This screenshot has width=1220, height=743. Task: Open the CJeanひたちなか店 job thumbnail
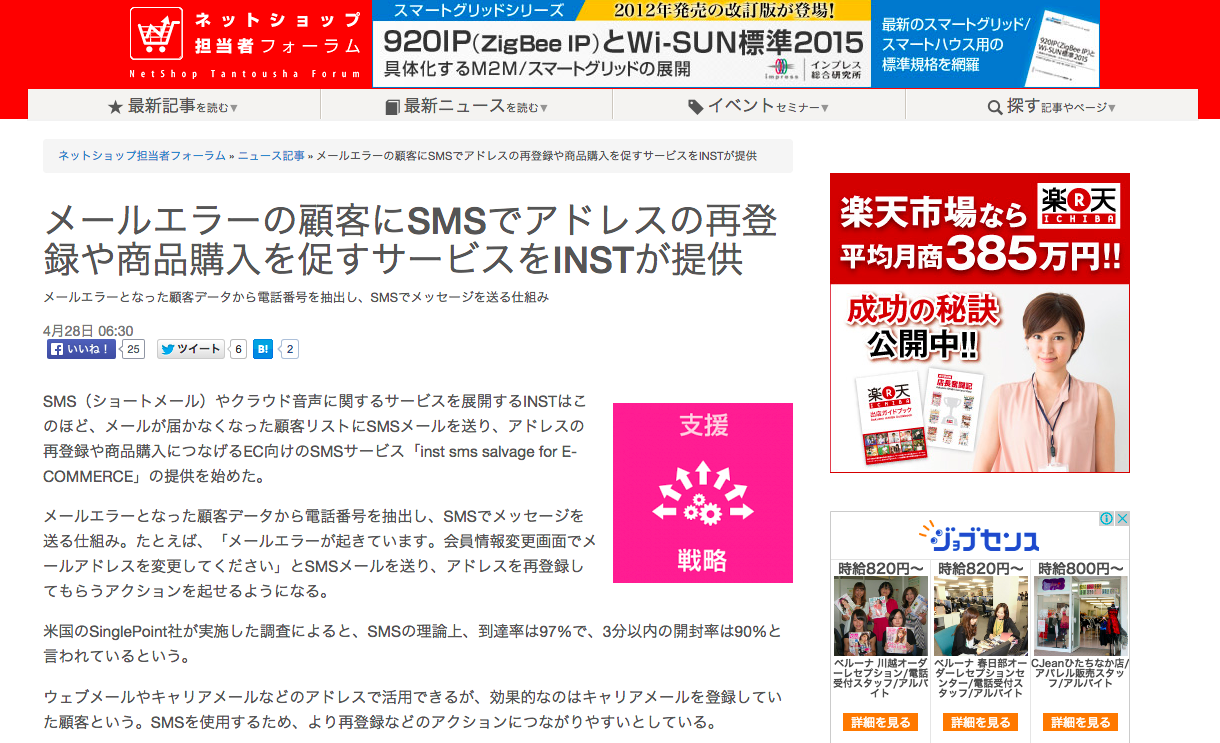[1080, 616]
